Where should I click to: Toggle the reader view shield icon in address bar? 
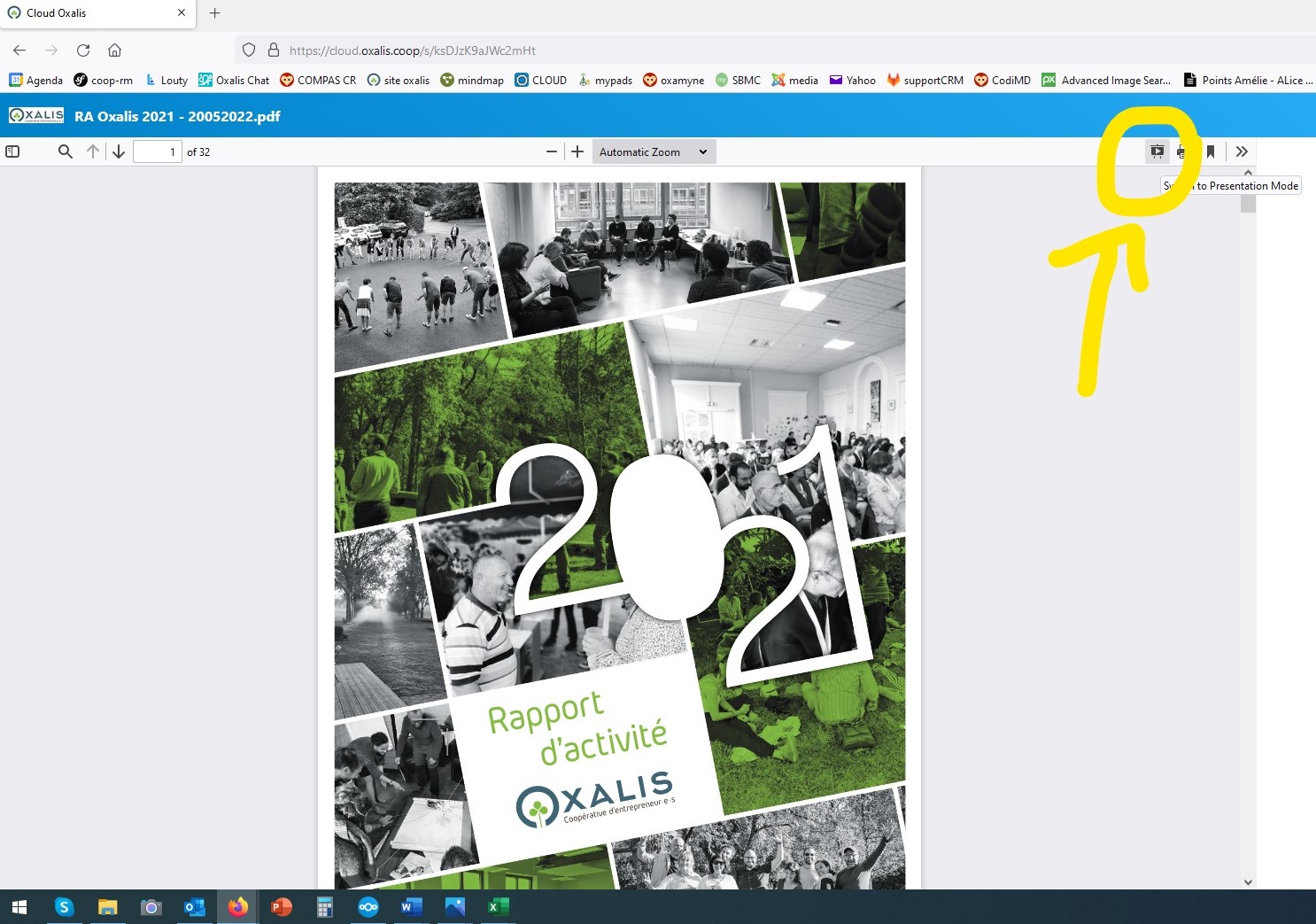(x=249, y=50)
